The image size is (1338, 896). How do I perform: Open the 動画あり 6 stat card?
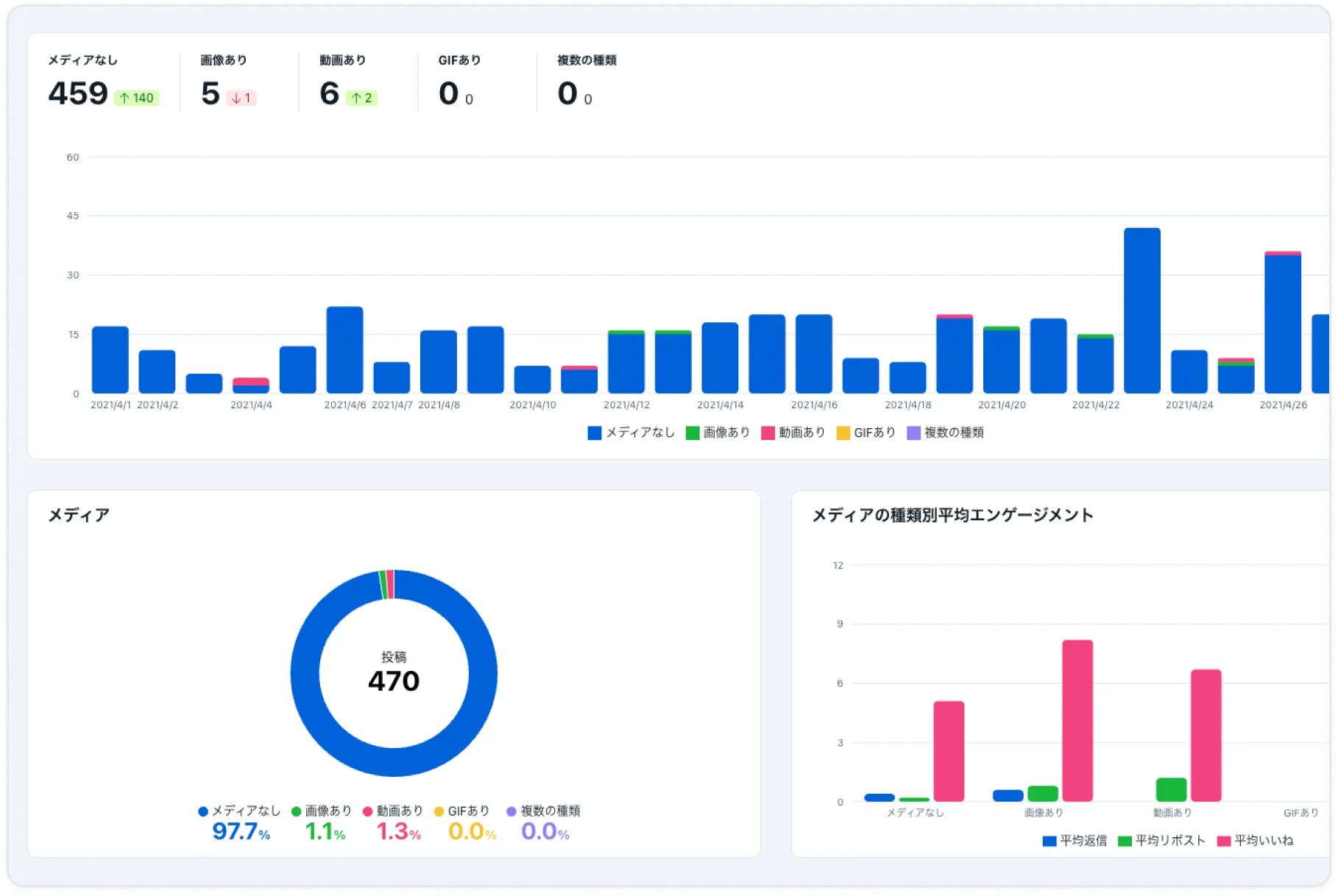pos(346,81)
